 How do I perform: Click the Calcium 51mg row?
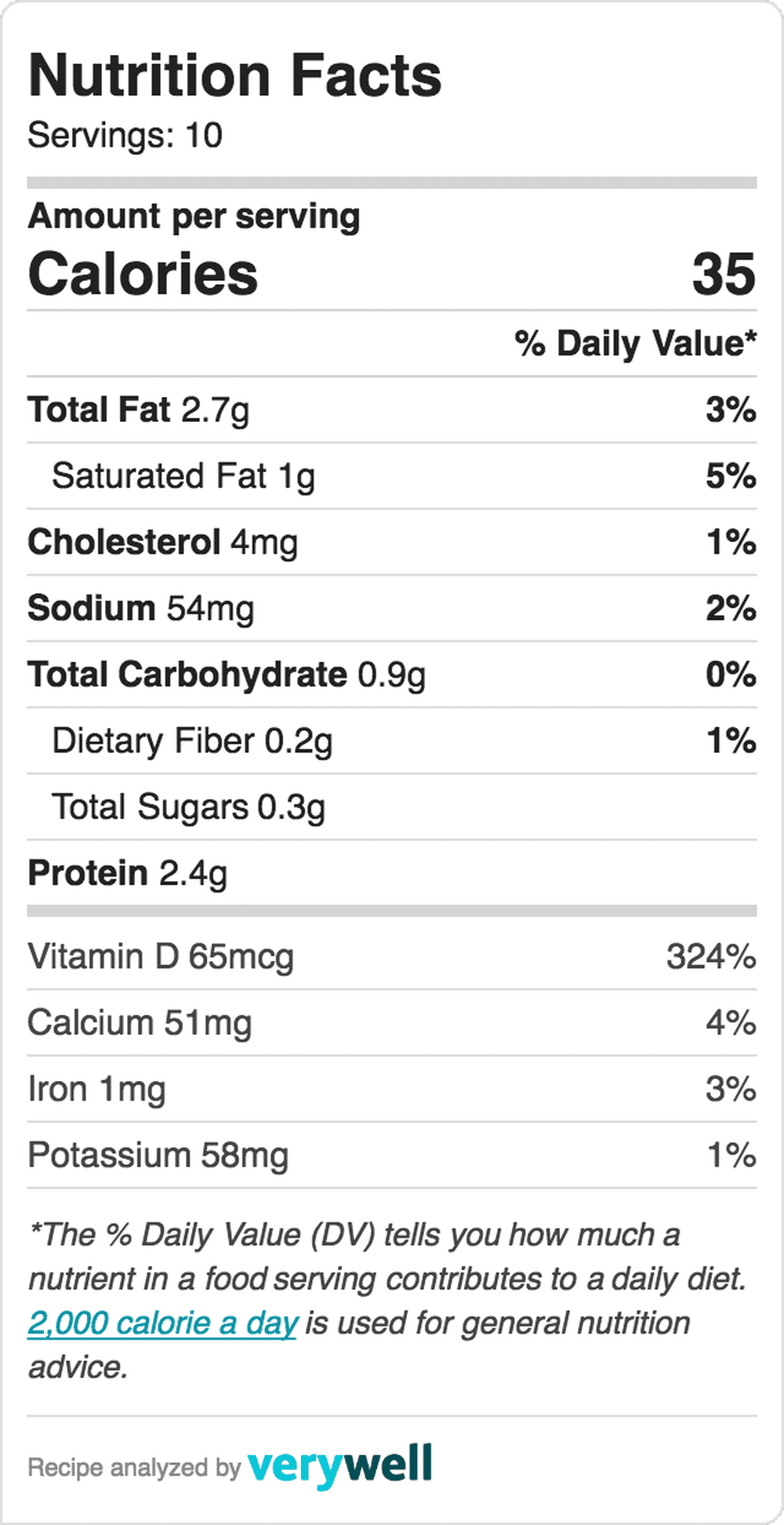coord(392,1023)
